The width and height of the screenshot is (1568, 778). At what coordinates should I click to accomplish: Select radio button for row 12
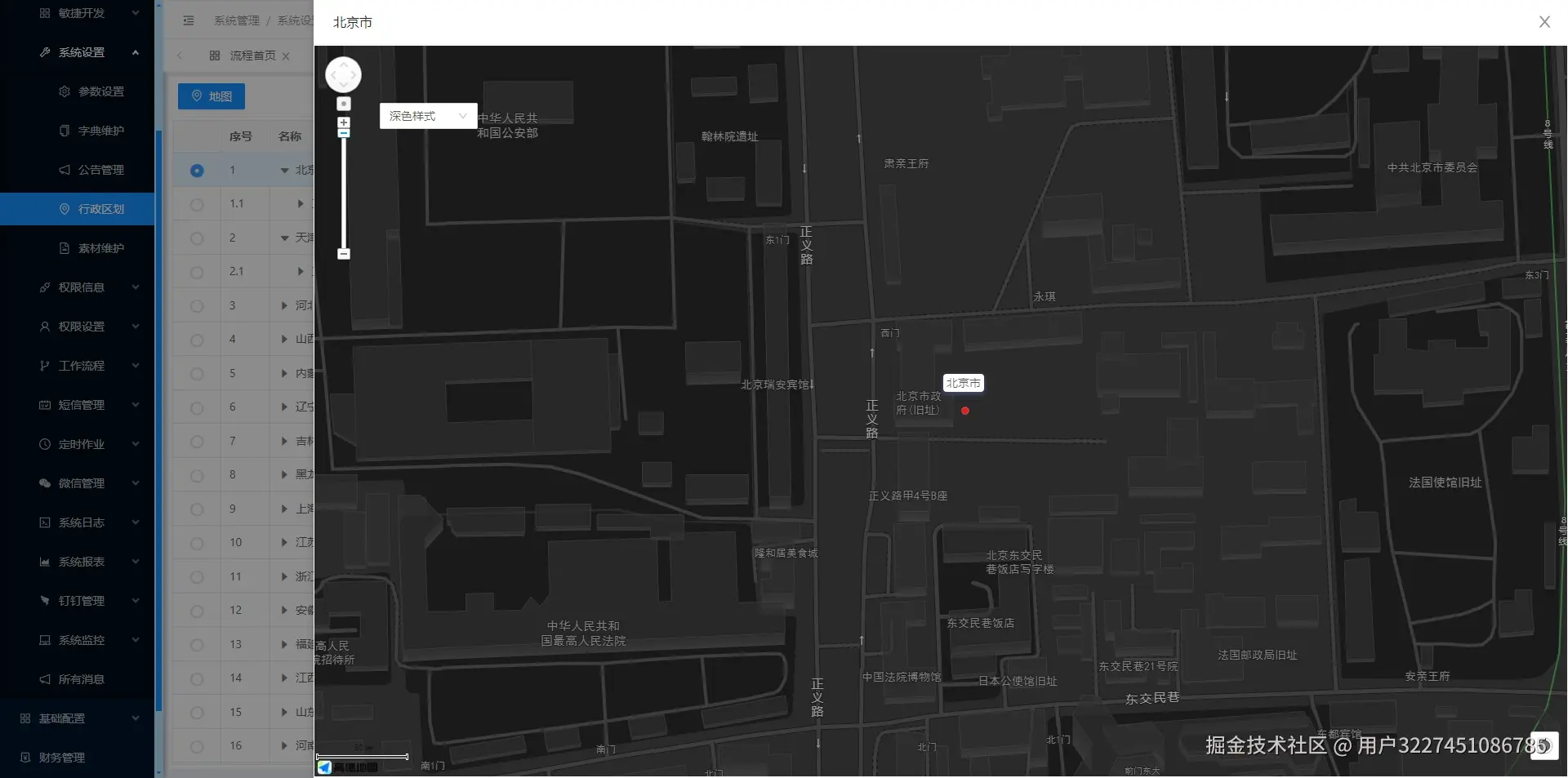pos(197,611)
